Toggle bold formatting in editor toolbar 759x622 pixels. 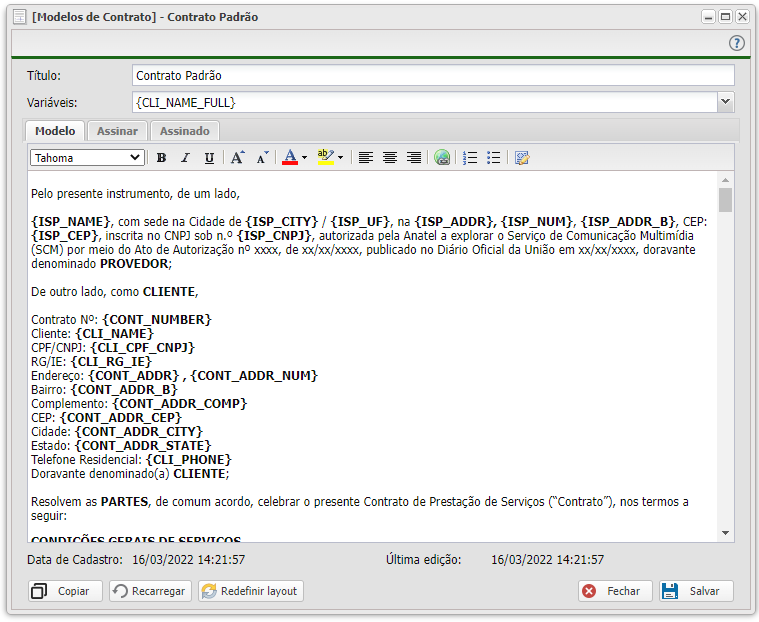tap(161, 158)
